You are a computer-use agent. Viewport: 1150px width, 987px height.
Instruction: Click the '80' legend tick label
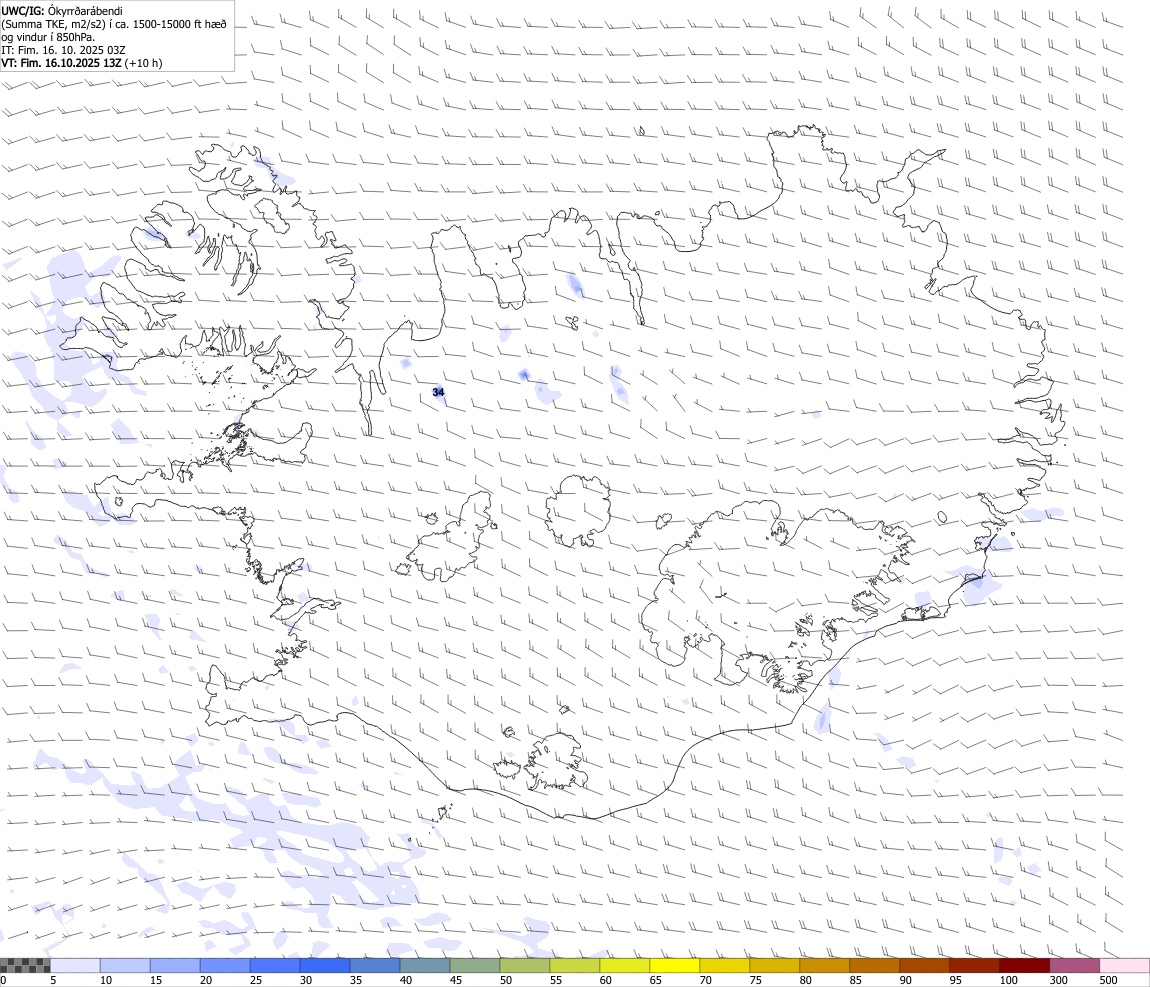tap(806, 980)
